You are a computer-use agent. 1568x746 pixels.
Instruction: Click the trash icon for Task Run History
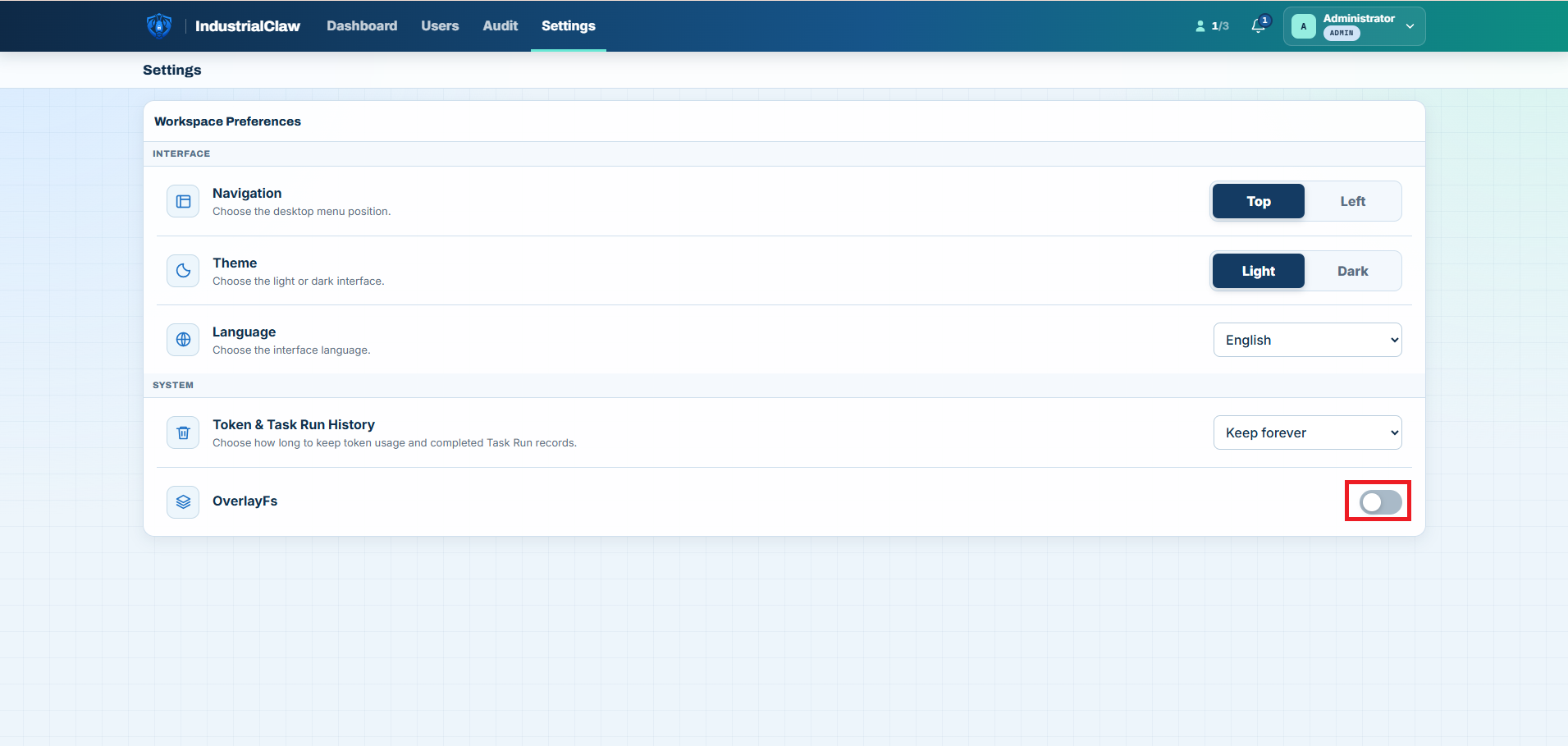[183, 432]
